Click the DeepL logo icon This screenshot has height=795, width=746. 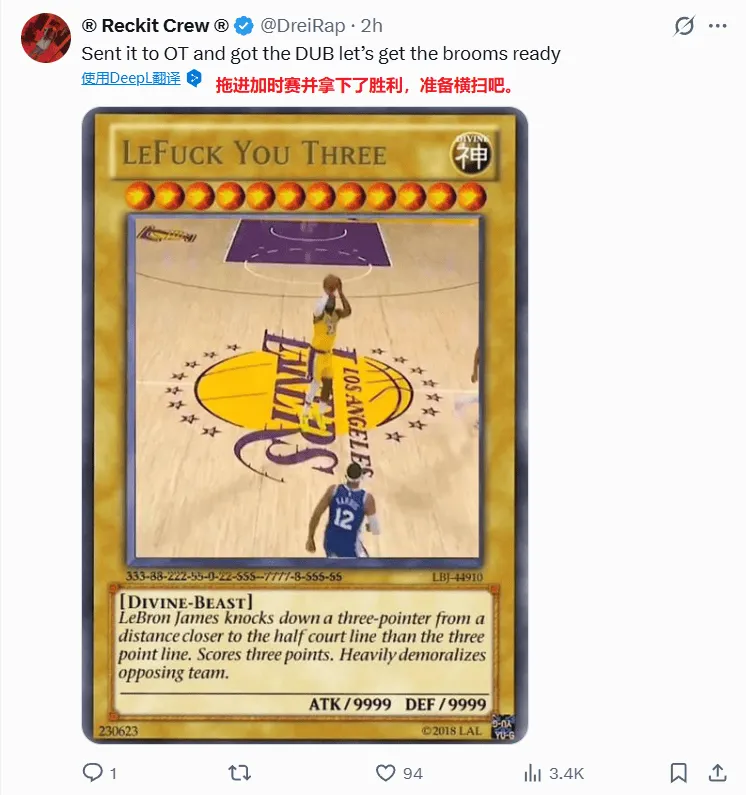tap(194, 78)
